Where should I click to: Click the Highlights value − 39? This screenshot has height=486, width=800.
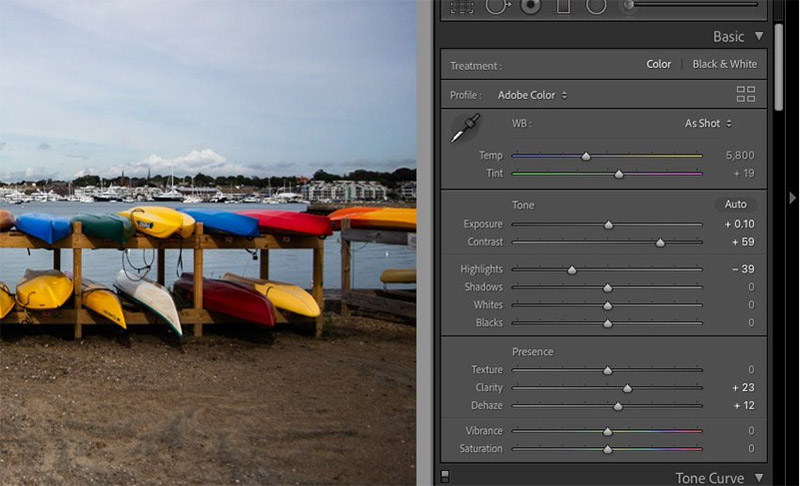[x=743, y=269]
